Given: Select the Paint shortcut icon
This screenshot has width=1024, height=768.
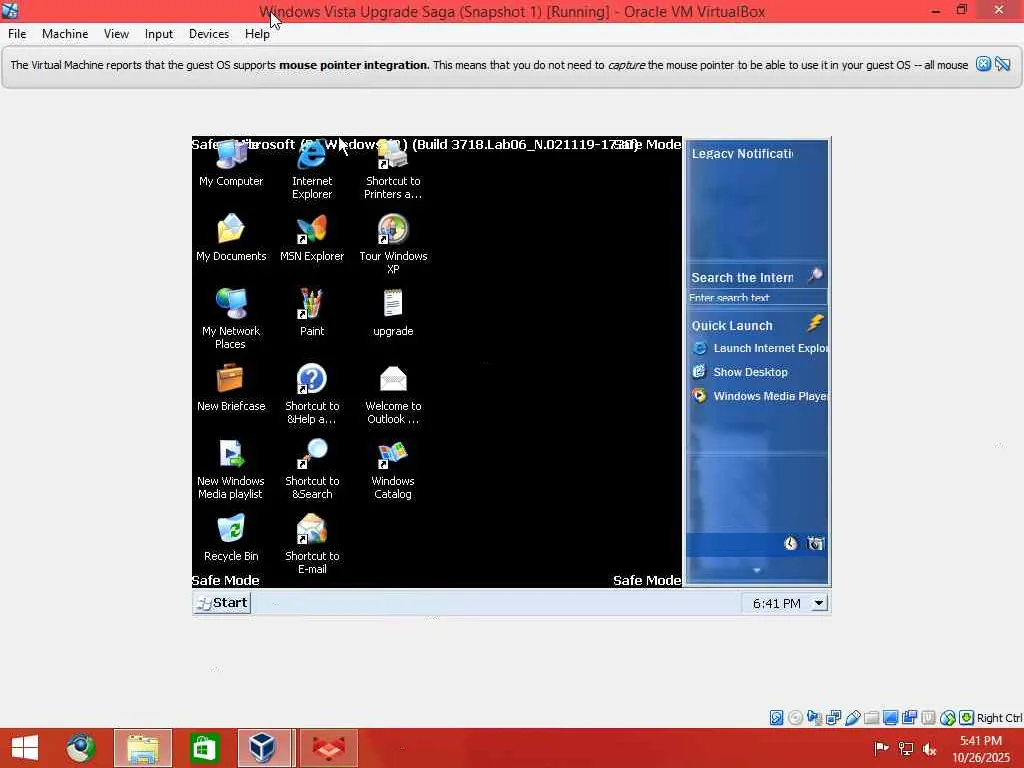Looking at the screenshot, I should tap(312, 313).
